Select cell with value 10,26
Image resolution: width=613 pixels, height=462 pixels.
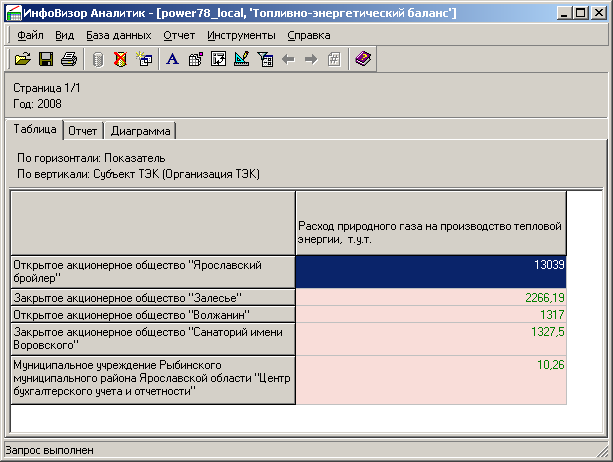(x=431, y=380)
